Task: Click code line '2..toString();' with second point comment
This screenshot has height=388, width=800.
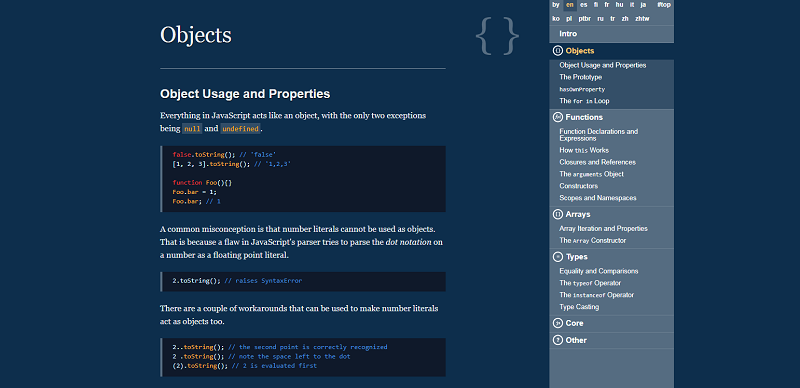Action: (x=280, y=347)
